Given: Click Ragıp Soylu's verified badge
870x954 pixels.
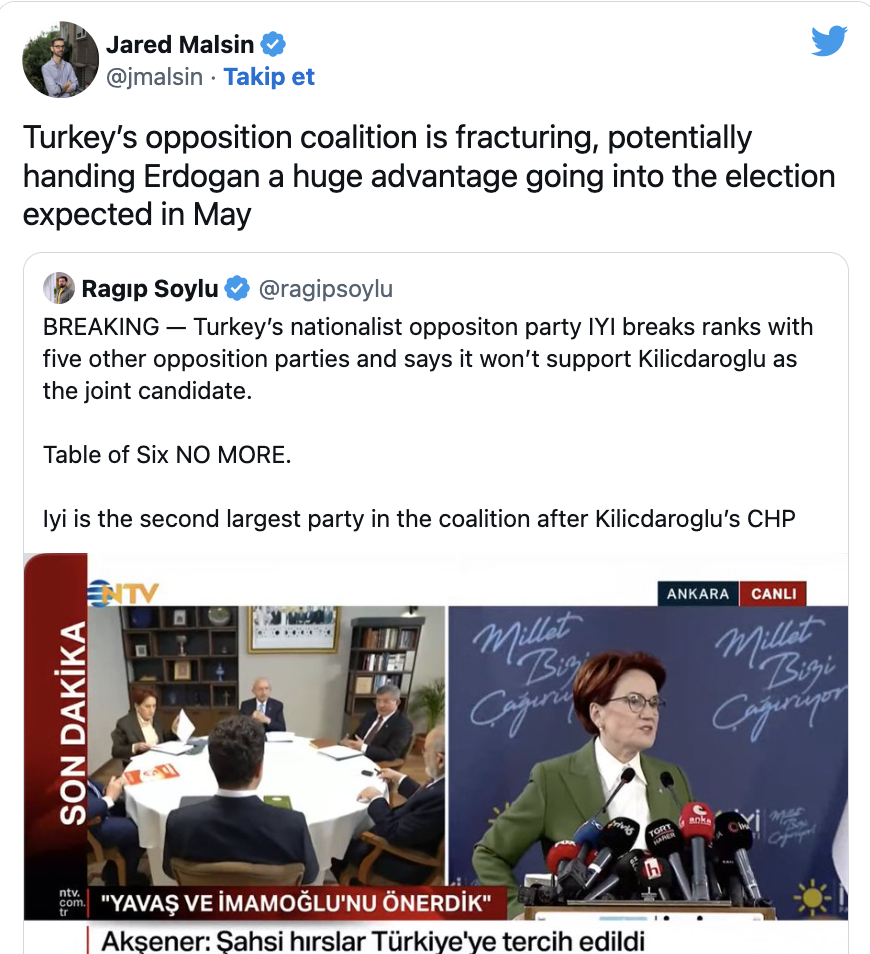Looking at the screenshot, I should click(x=237, y=289).
